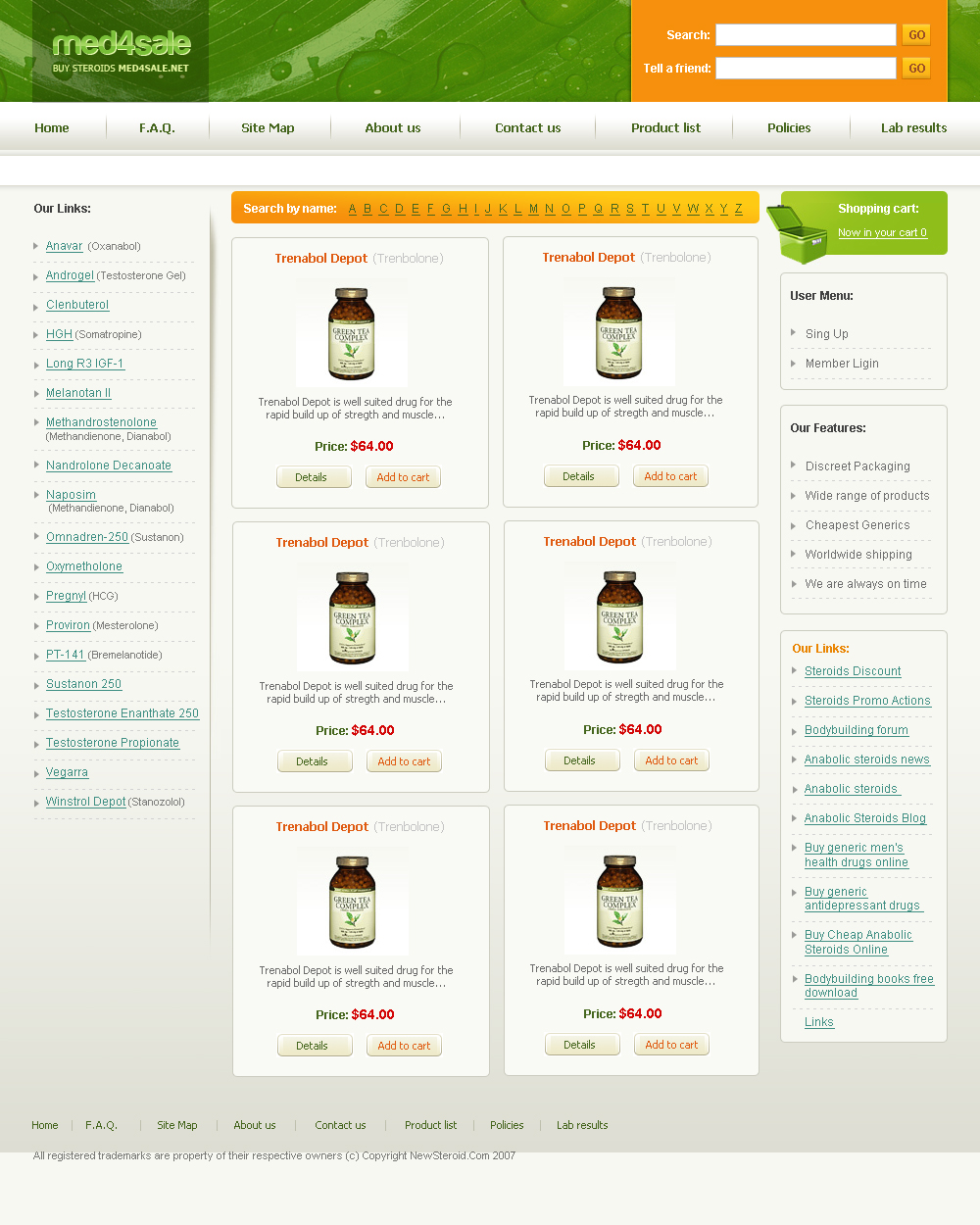The height and width of the screenshot is (1225, 980).
Task: Click Policies in the footer menu
Action: point(507,1125)
